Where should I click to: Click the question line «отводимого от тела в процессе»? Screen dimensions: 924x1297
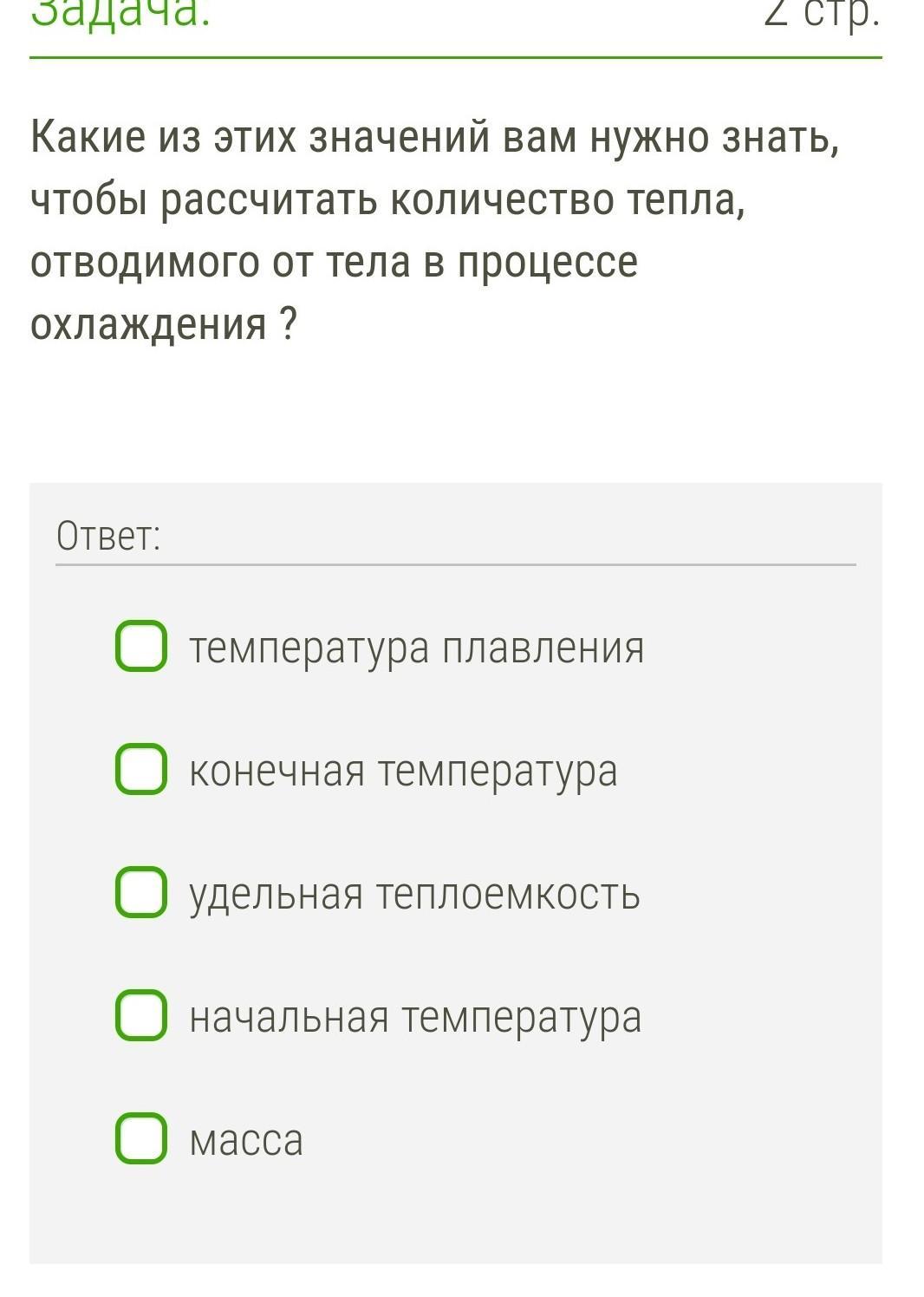click(x=334, y=262)
